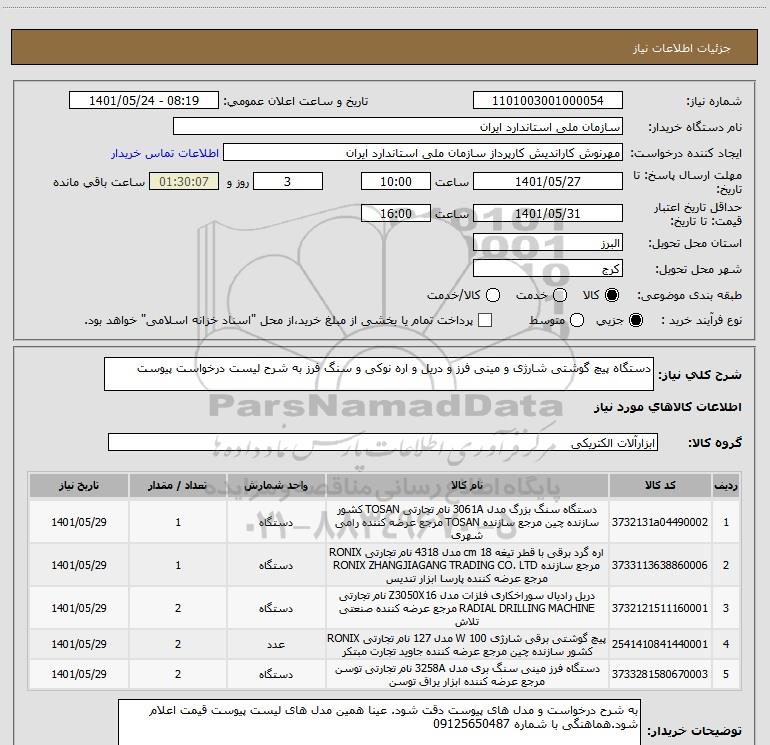Screen dimensions: 770x745
Task: Click the تعداد / مقدار column header
Action: coord(178,486)
